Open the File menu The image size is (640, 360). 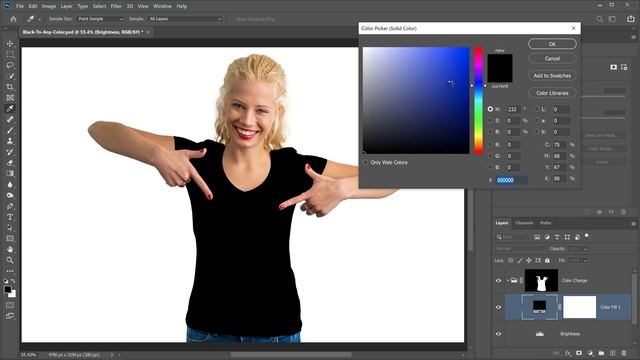pos(20,6)
